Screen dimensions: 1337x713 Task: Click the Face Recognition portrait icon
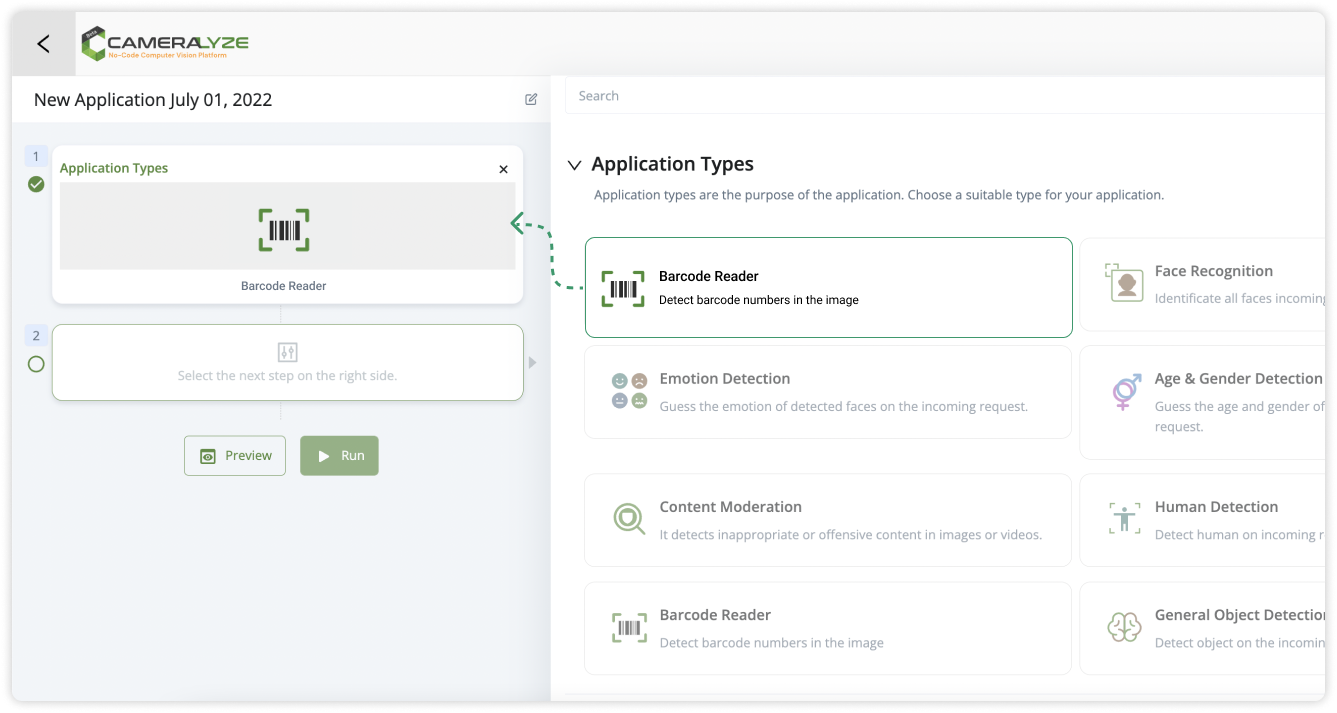[x=1125, y=283]
